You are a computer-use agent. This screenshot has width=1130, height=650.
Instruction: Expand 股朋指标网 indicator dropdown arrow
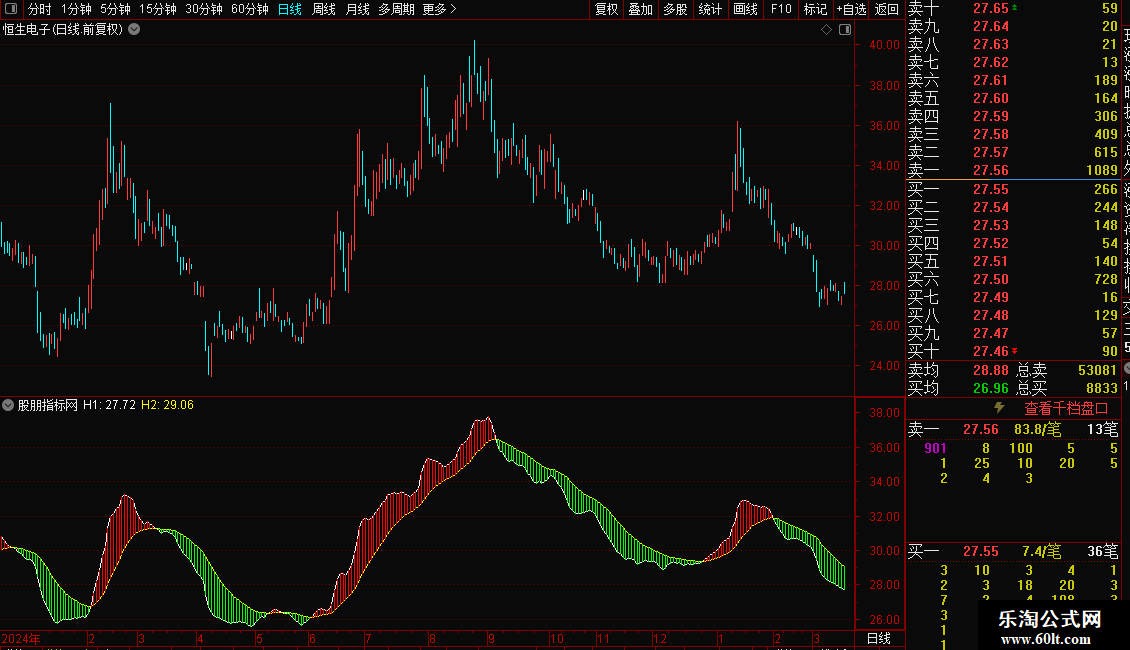(x=8, y=405)
